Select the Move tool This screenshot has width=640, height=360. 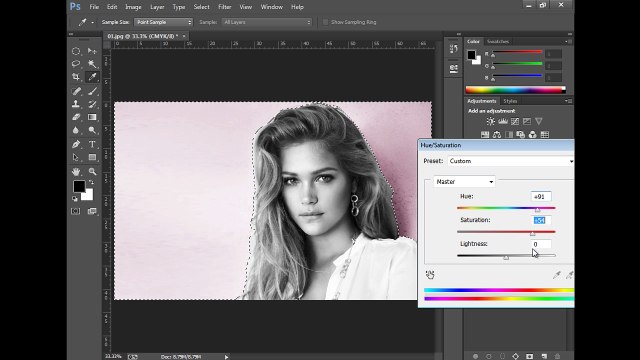pyautogui.click(x=92, y=51)
